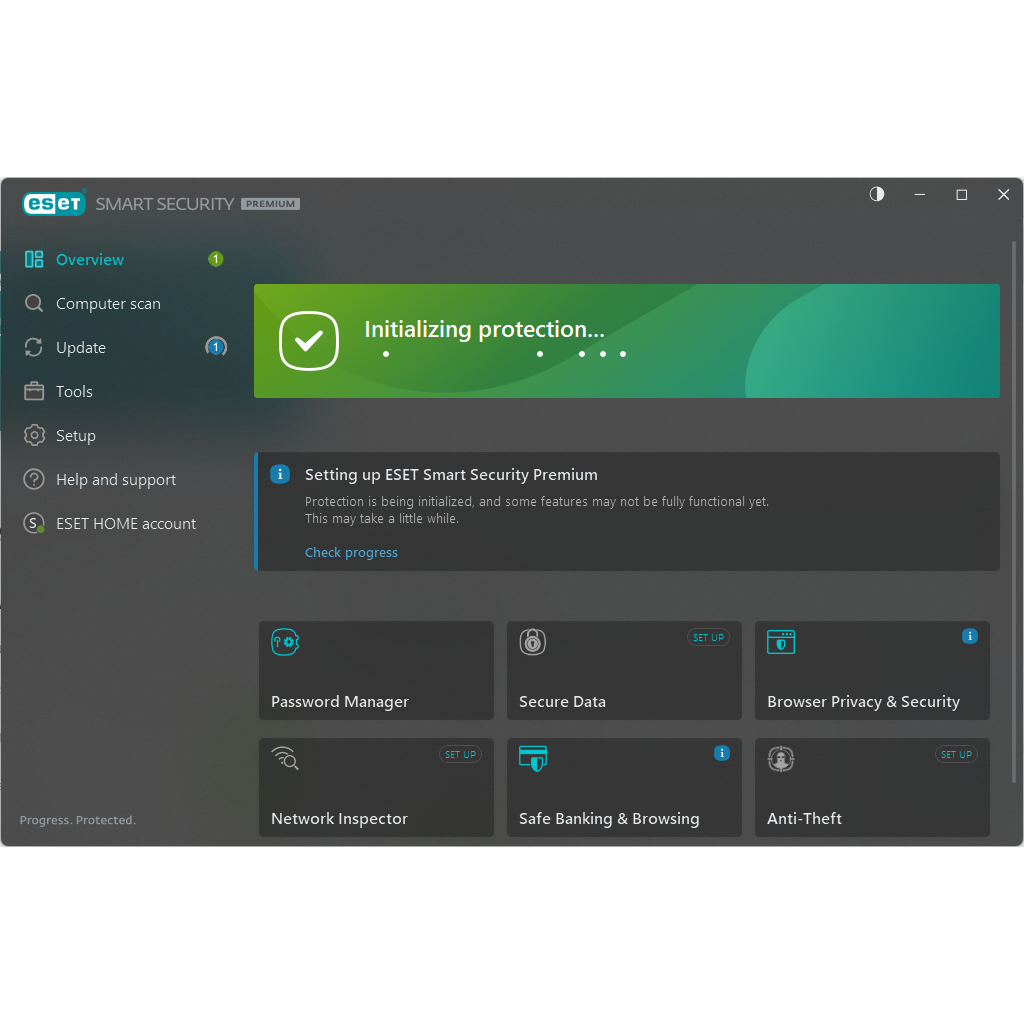
Task: Click the blue badge next to Update
Action: pos(216,347)
